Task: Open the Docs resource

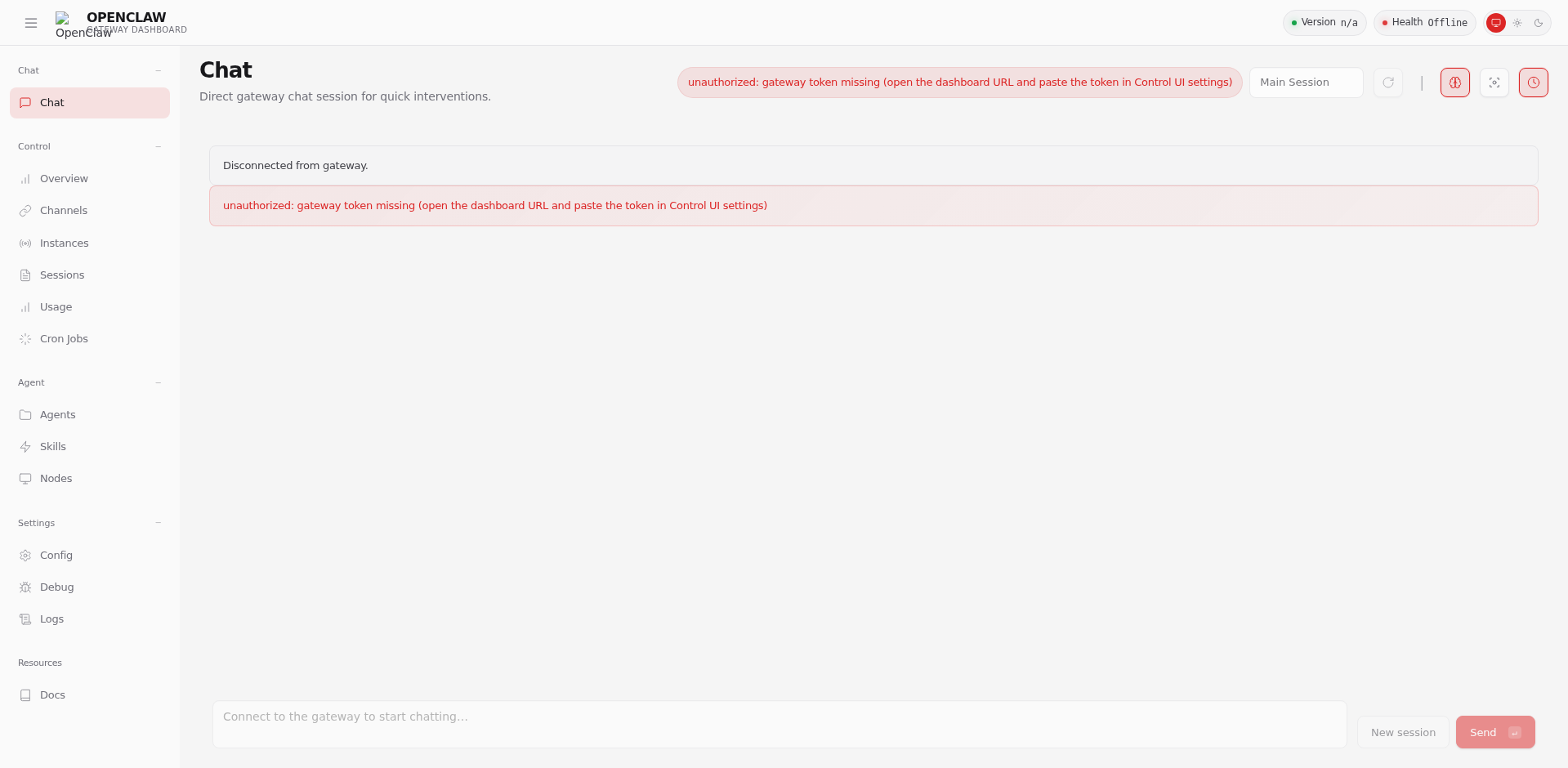Action: coord(52,694)
